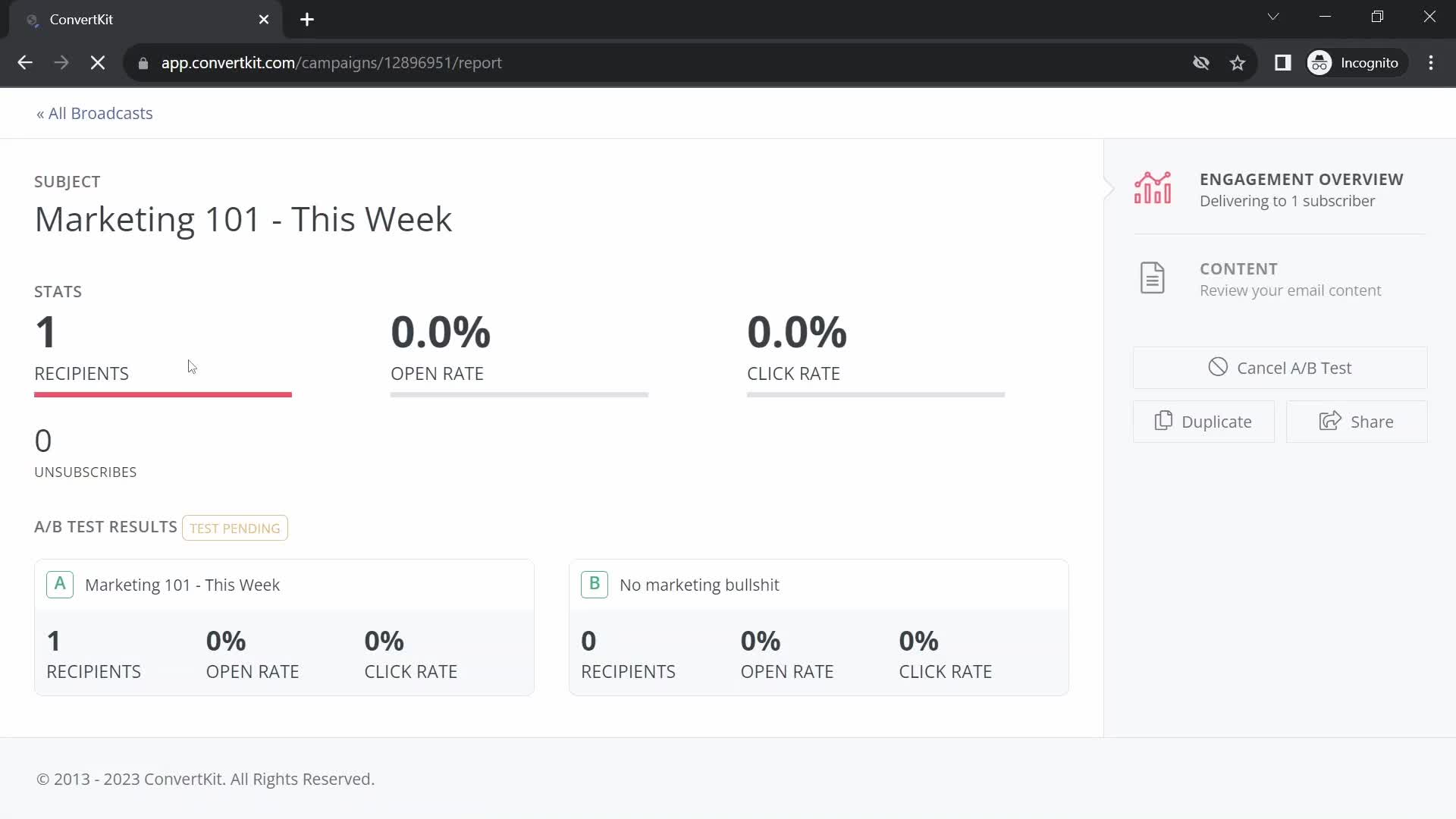Click the Engagement Overview chart icon
This screenshot has width=1456, height=819.
pyautogui.click(x=1152, y=188)
